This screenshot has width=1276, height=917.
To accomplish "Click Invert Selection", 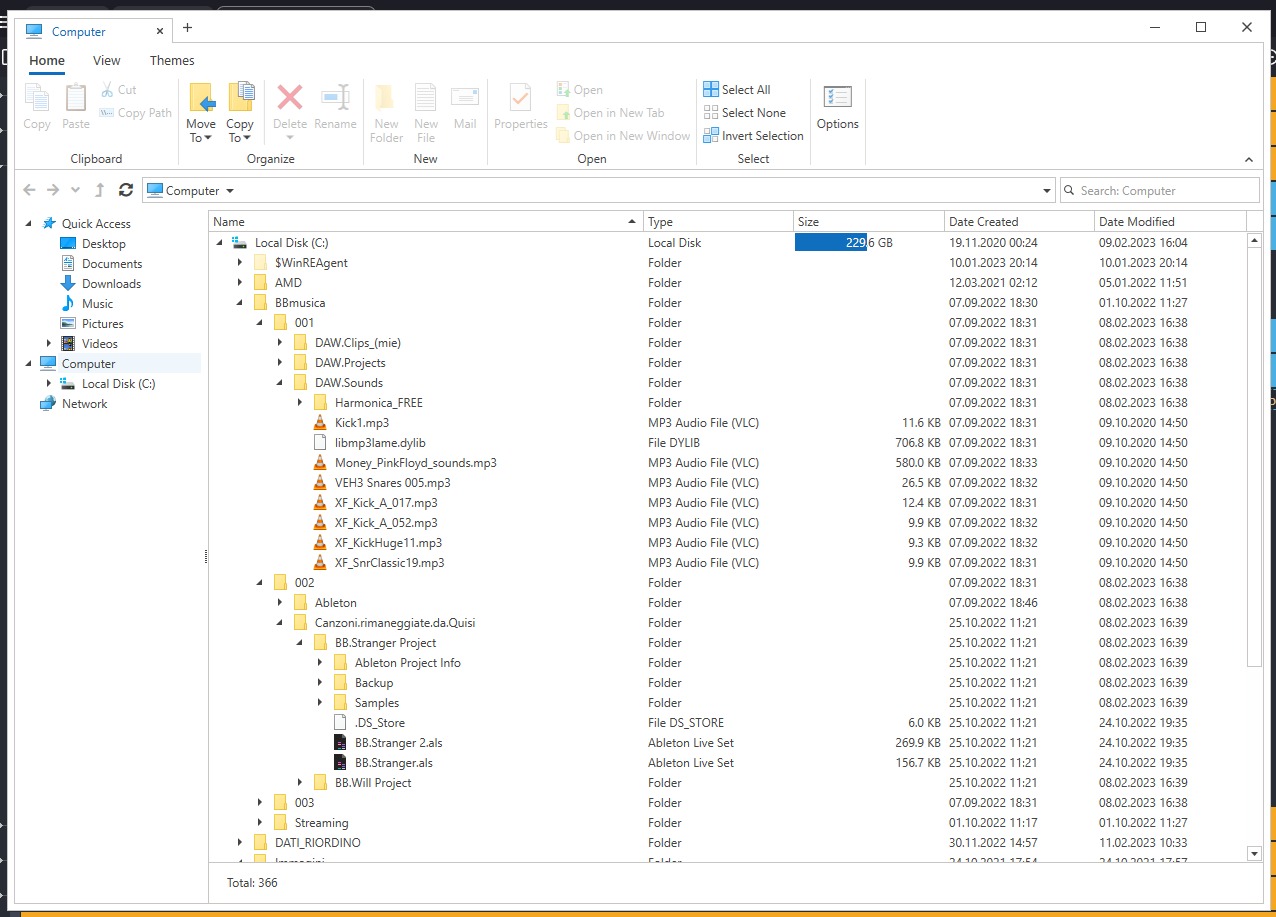I will coord(753,135).
